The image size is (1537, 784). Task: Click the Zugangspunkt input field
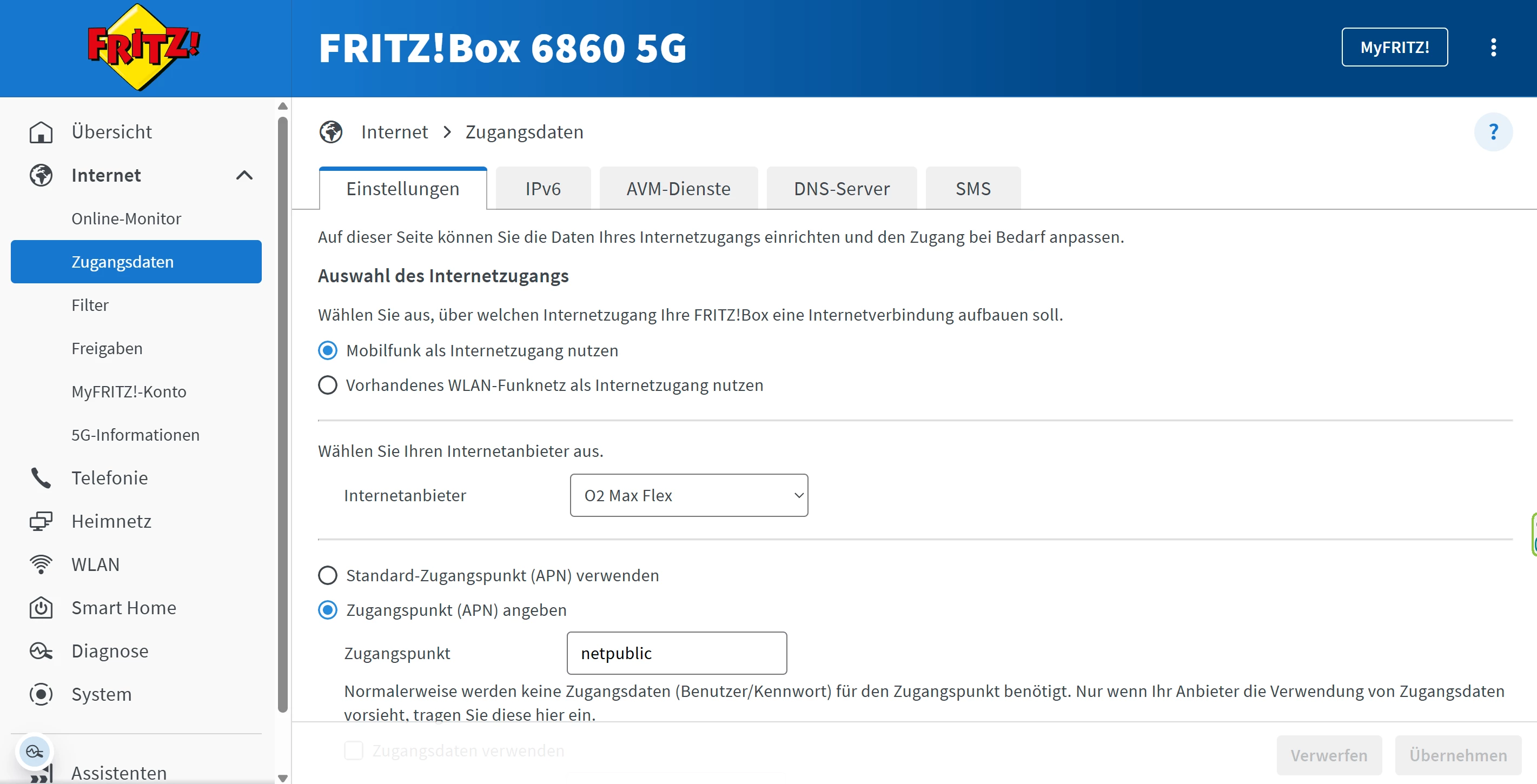click(676, 653)
